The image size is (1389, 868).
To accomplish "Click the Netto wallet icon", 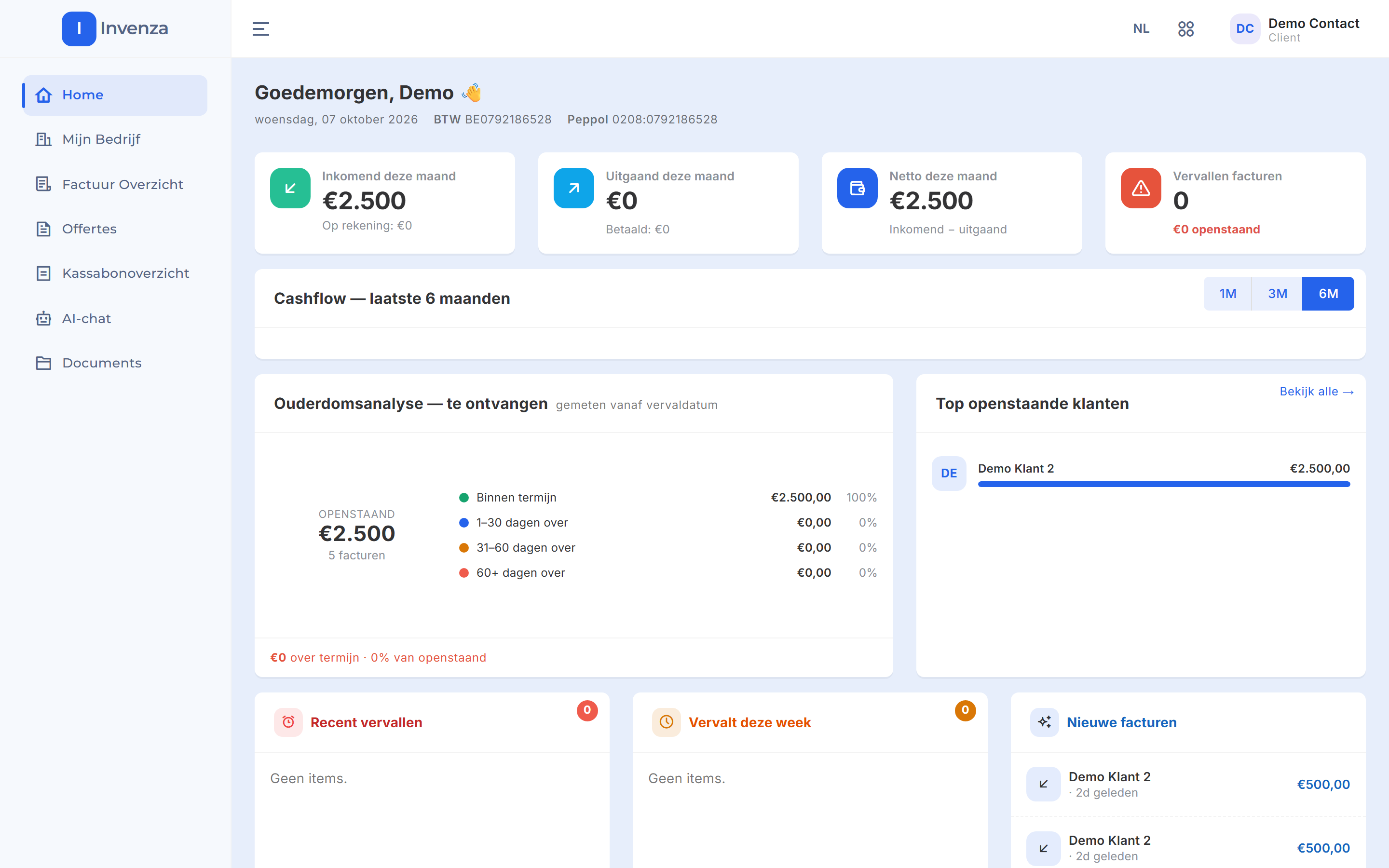I will point(857,188).
